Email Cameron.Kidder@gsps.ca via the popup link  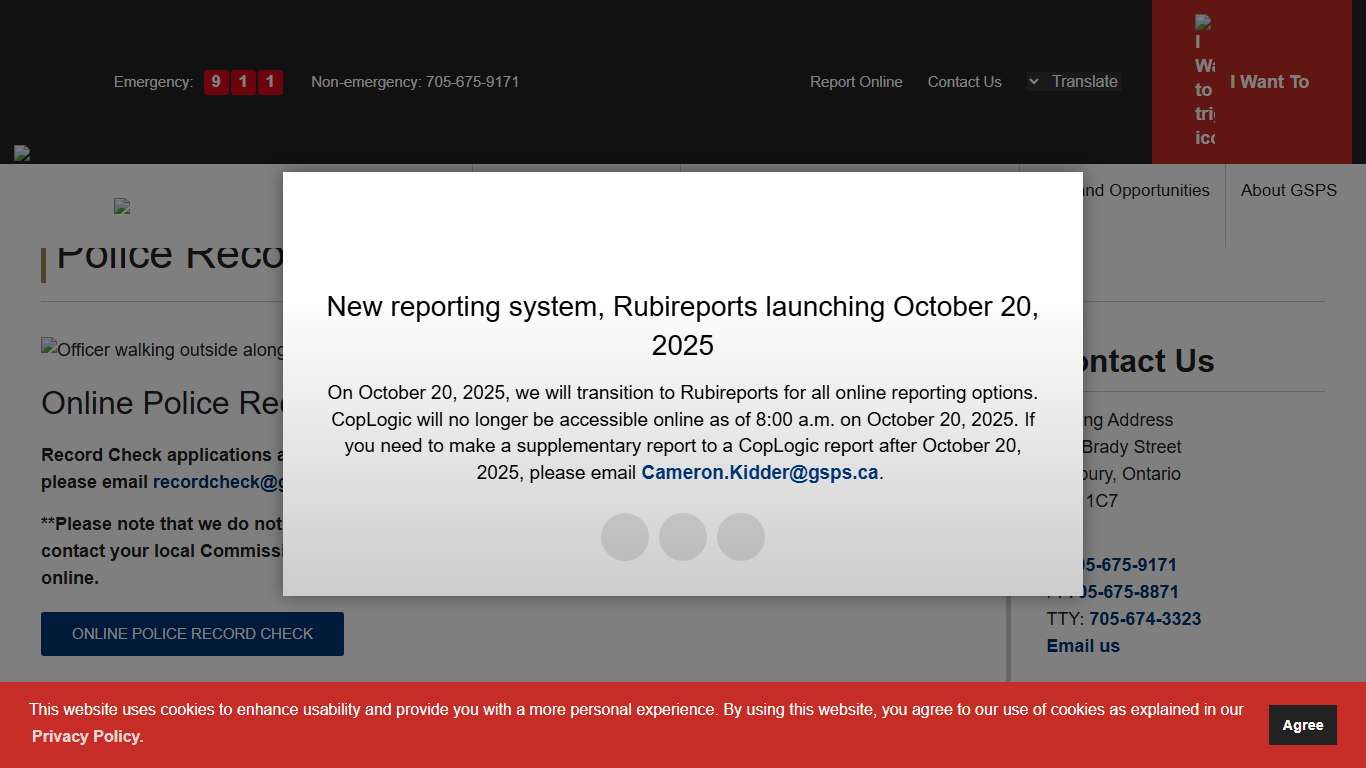point(759,472)
